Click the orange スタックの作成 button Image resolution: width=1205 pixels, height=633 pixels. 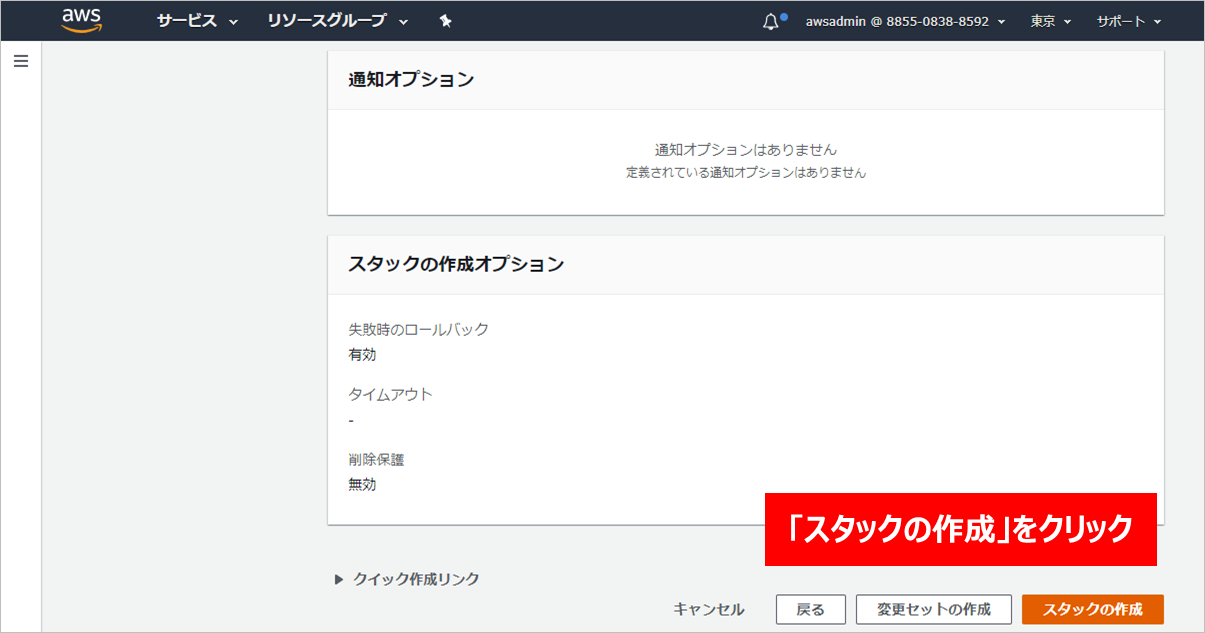[1092, 609]
